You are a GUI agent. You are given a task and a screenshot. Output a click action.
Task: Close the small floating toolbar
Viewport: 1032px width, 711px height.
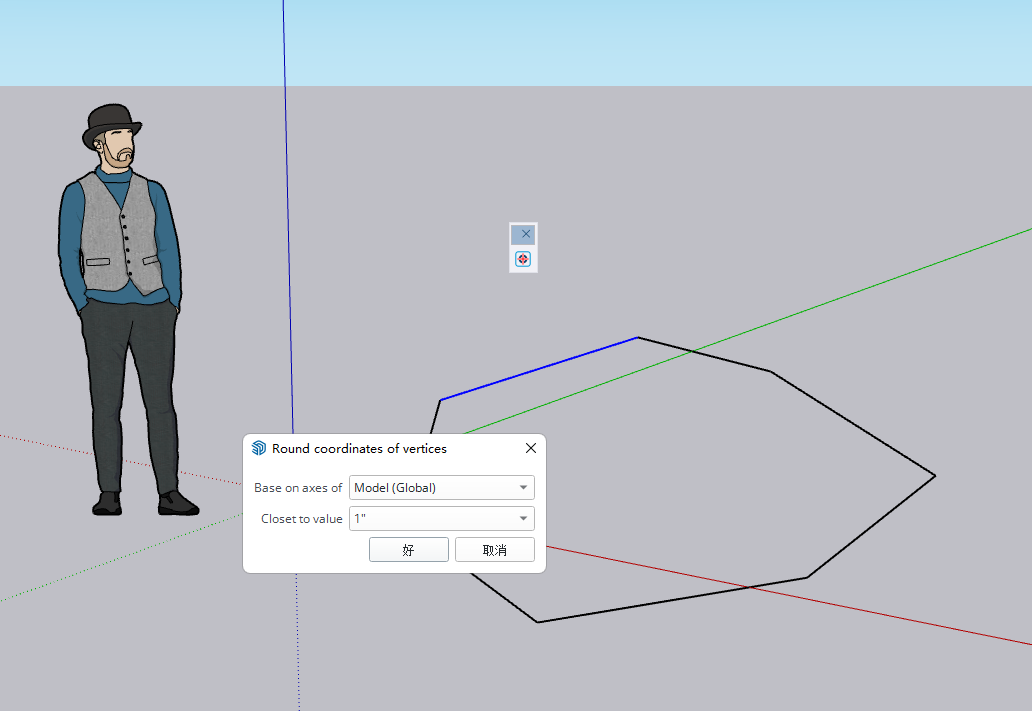tap(524, 234)
